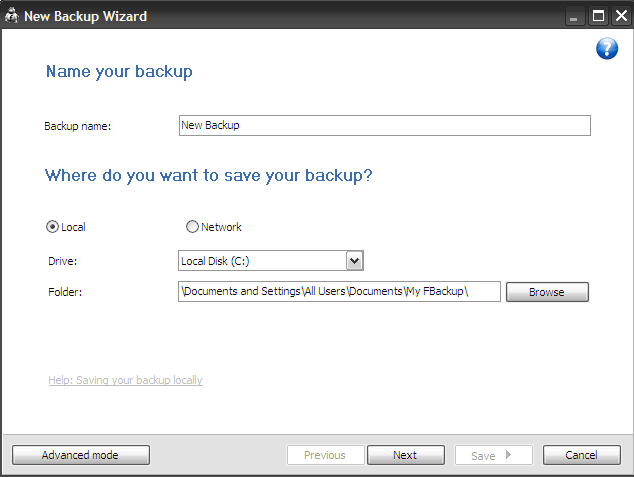Screen dimensions: 634x477
Task: Browse for a backup folder
Action: [x=547, y=292]
